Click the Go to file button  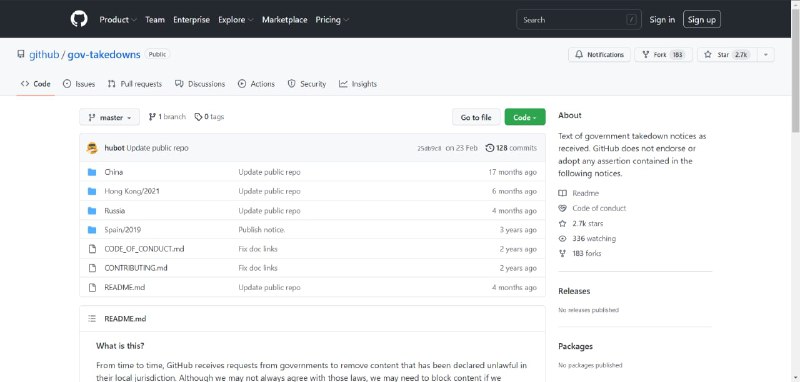coord(476,117)
